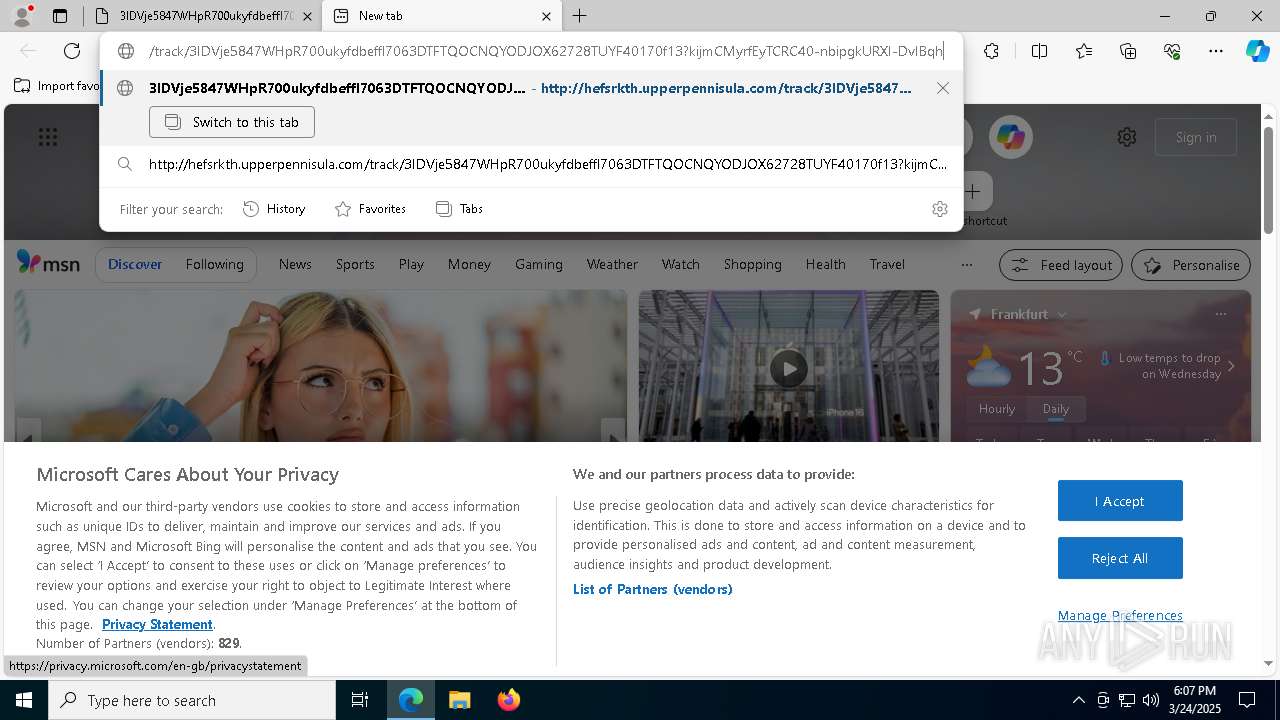Open the Collections toolbar icon

coord(1128,51)
